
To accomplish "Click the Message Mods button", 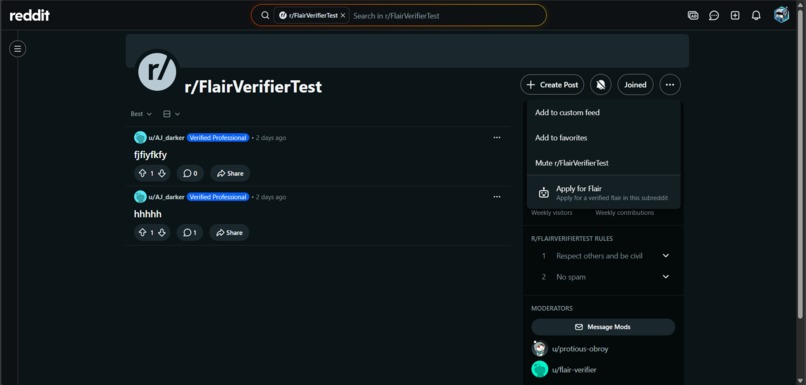I will 603,327.
